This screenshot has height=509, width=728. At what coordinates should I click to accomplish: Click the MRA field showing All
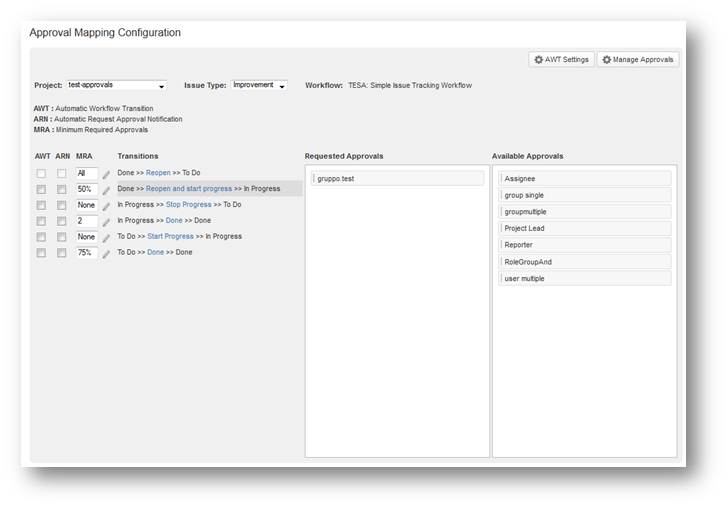click(x=86, y=173)
